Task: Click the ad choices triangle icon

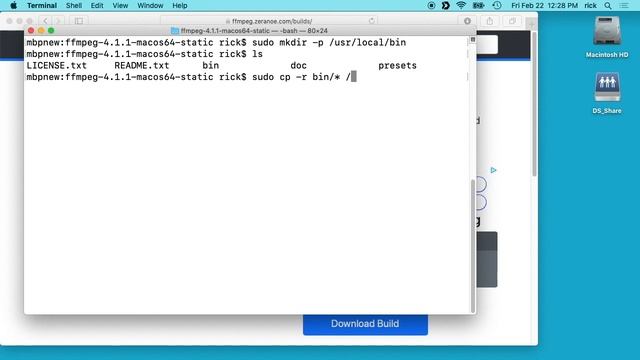Action: click(x=493, y=170)
